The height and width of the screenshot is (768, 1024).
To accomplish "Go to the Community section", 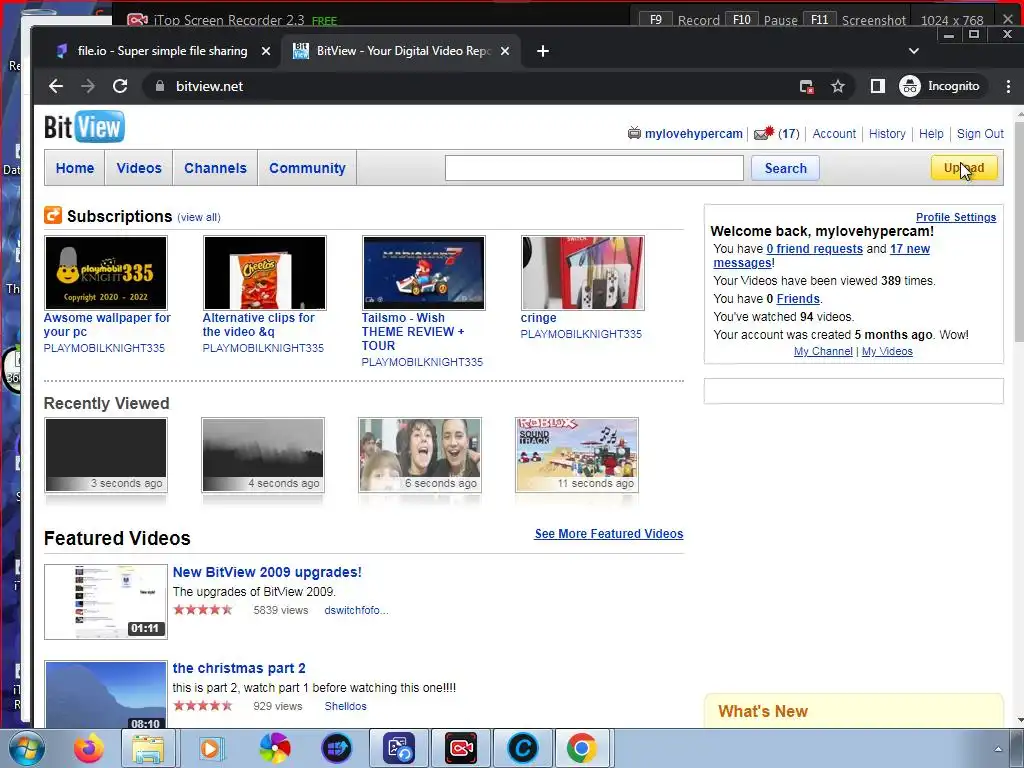I will click(x=307, y=168).
